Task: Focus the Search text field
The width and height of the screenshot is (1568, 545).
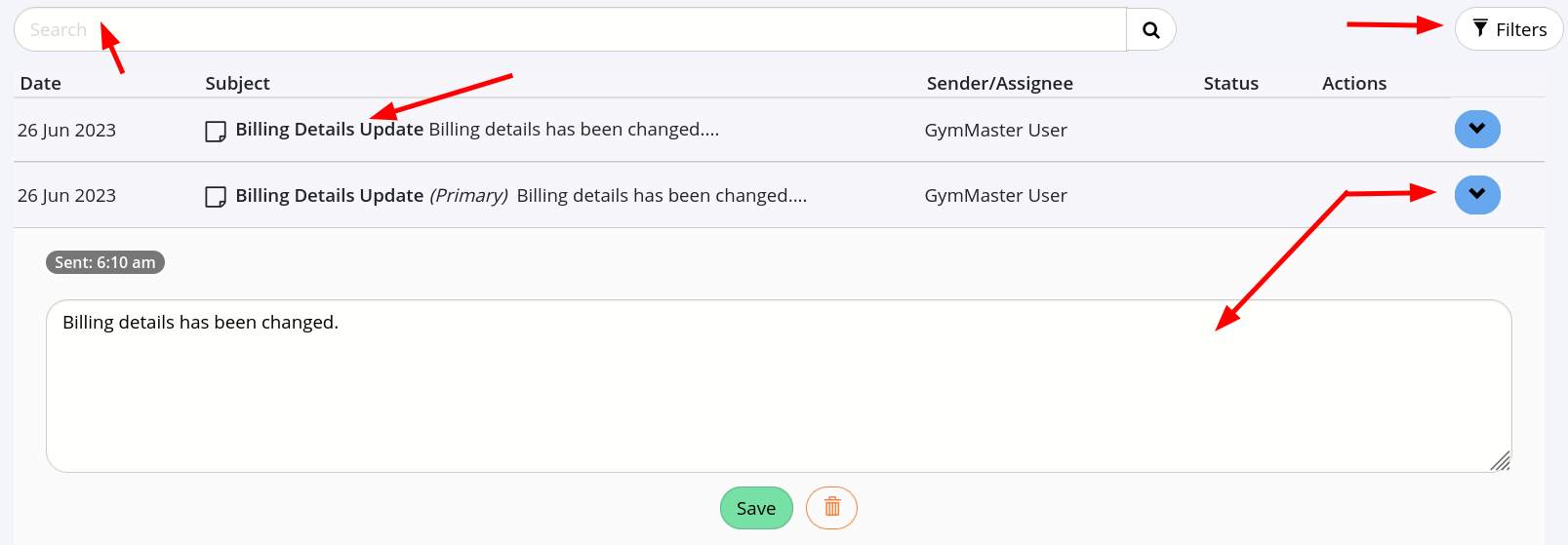Action: point(570,29)
